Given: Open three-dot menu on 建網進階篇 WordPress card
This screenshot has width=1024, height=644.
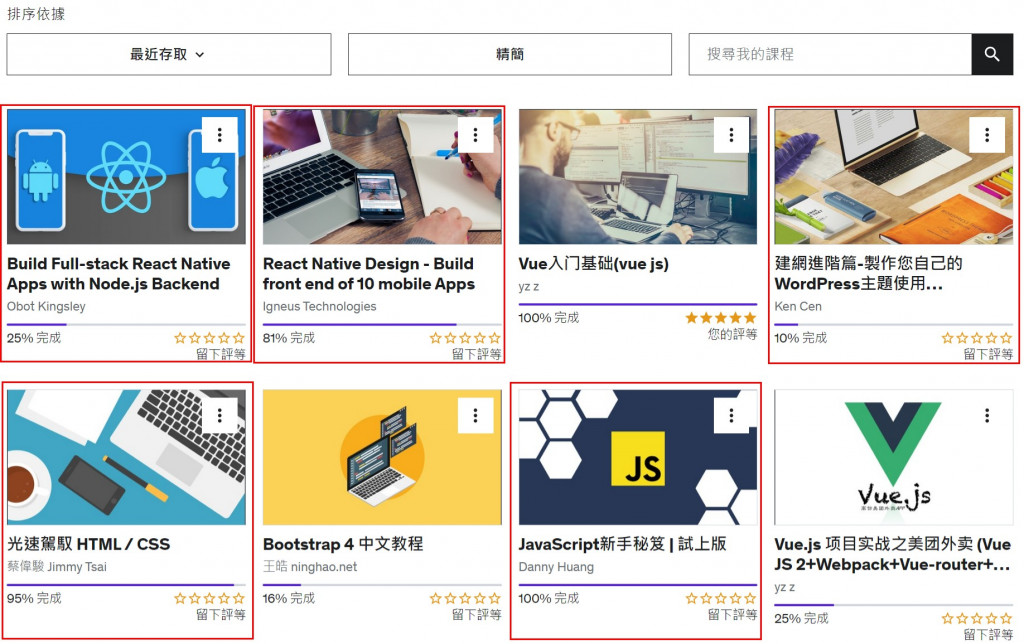Looking at the screenshot, I should pyautogui.click(x=987, y=135).
